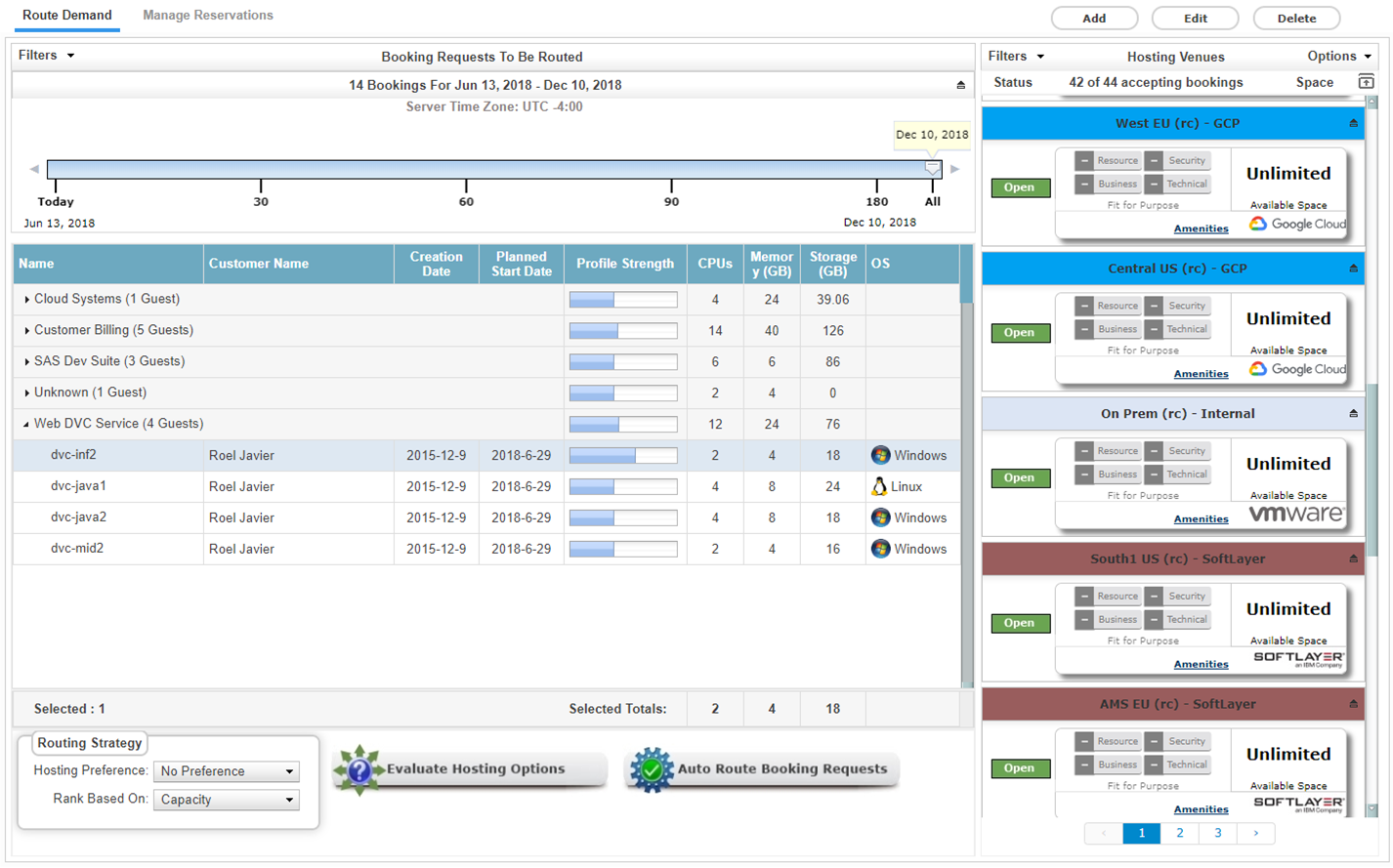1393x868 pixels.
Task: Click the Resource fit indicator on On Prem card
Action: (x=1108, y=451)
